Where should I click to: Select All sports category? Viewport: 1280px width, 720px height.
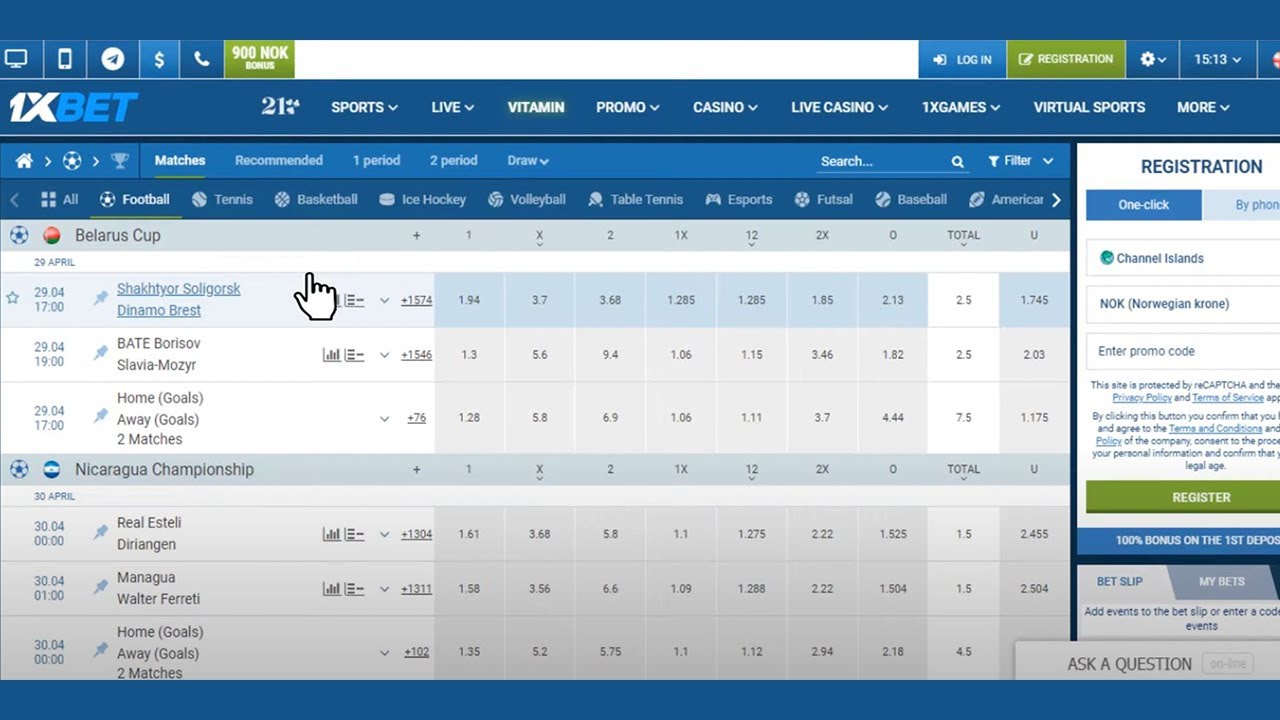[x=59, y=199]
